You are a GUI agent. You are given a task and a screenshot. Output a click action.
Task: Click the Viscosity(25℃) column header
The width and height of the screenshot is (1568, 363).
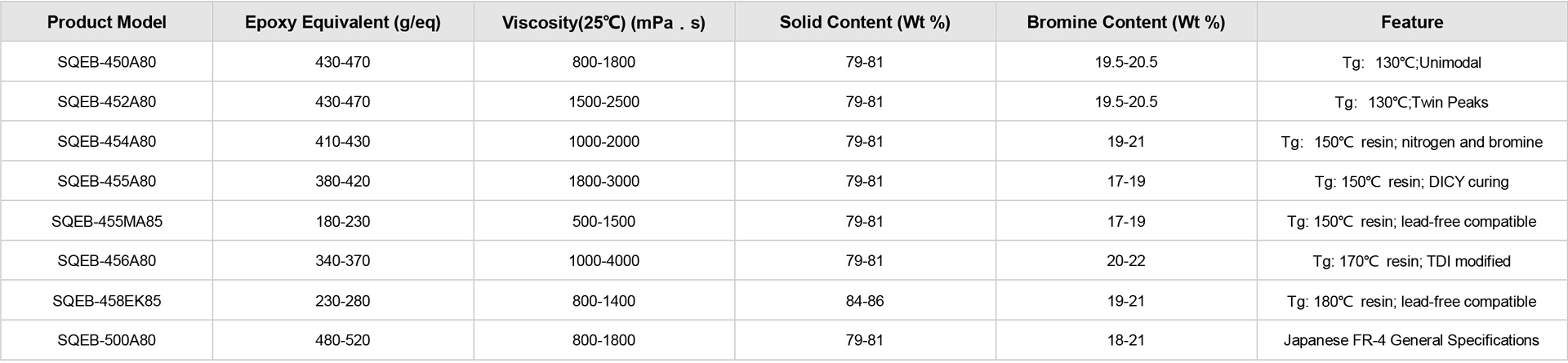point(604,22)
